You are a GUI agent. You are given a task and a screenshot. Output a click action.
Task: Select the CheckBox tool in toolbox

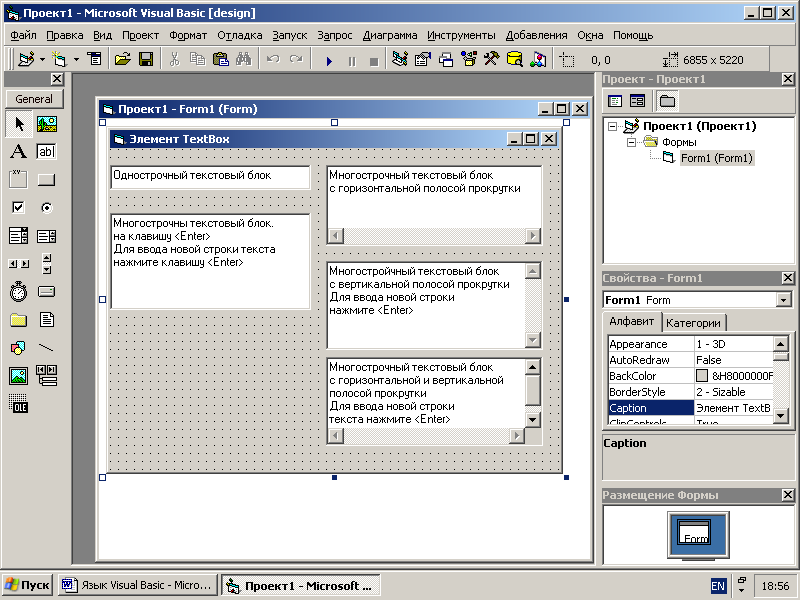tap(19, 207)
